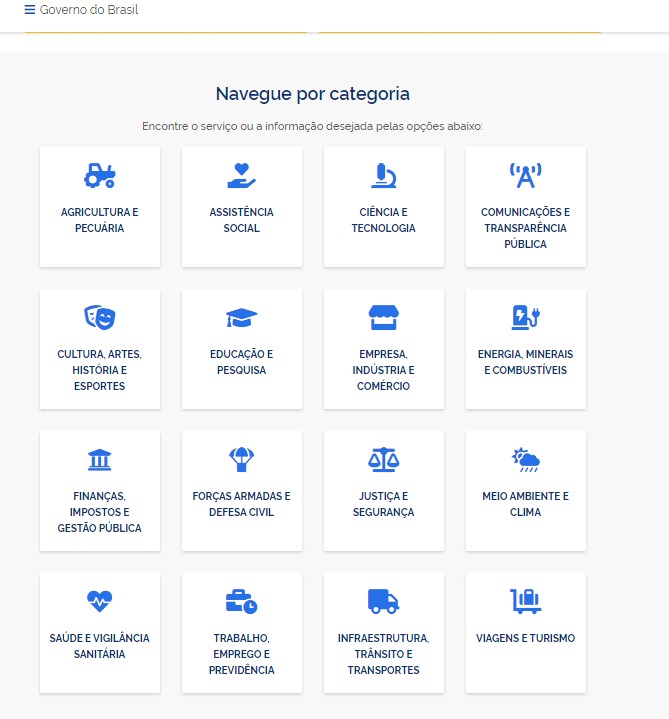Open the Viagens e Turismo category link
The width and height of the screenshot is (669, 719).
click(526, 638)
